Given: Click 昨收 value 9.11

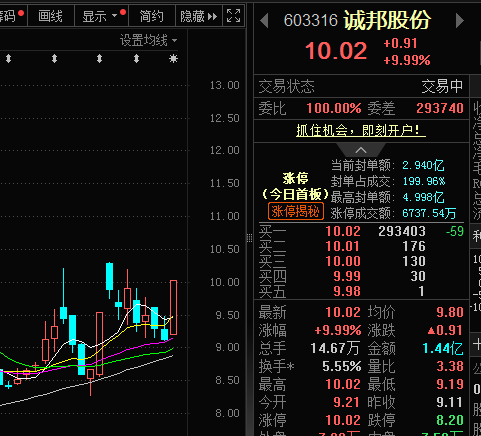Looking at the screenshot, I should coord(450,402).
